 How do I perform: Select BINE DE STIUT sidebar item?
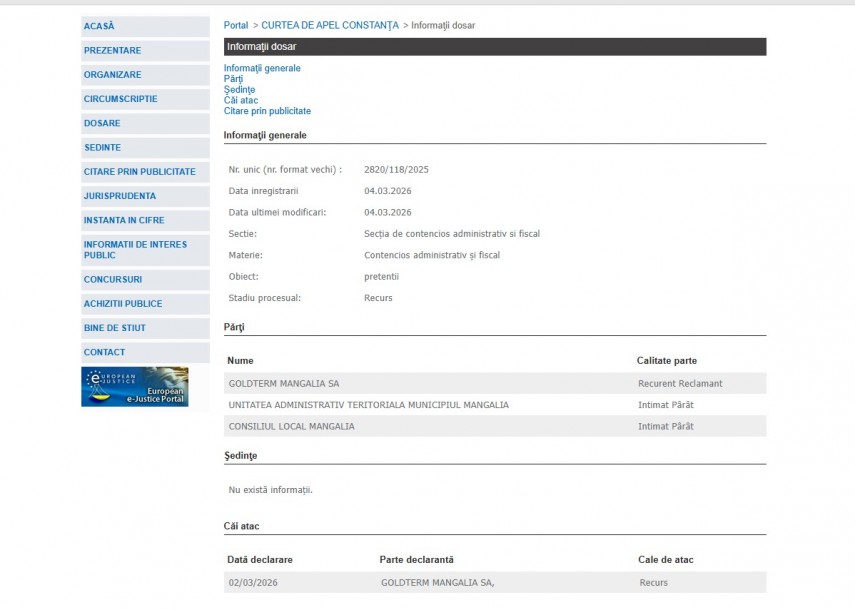coord(114,328)
